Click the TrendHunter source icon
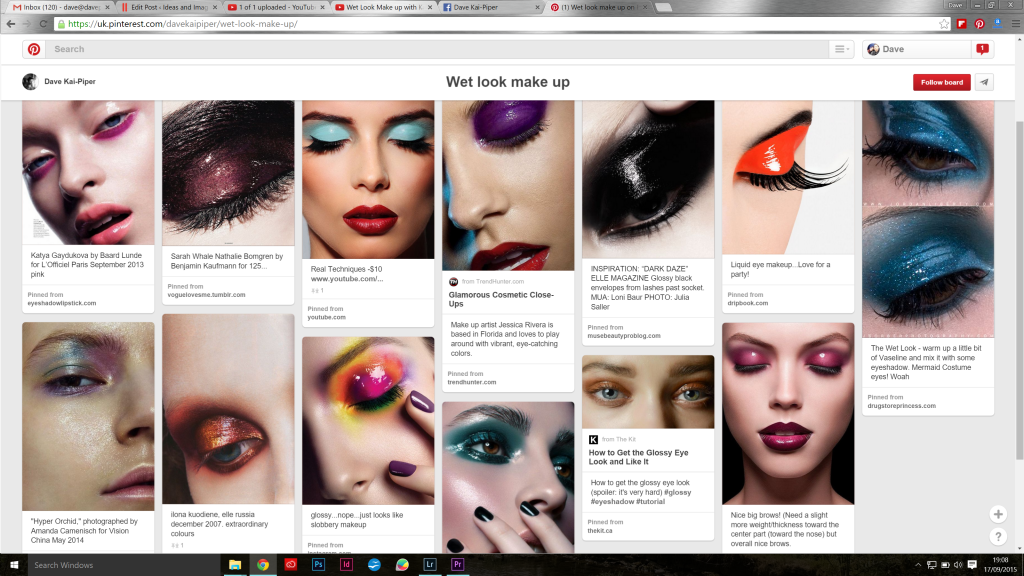 pos(453,281)
